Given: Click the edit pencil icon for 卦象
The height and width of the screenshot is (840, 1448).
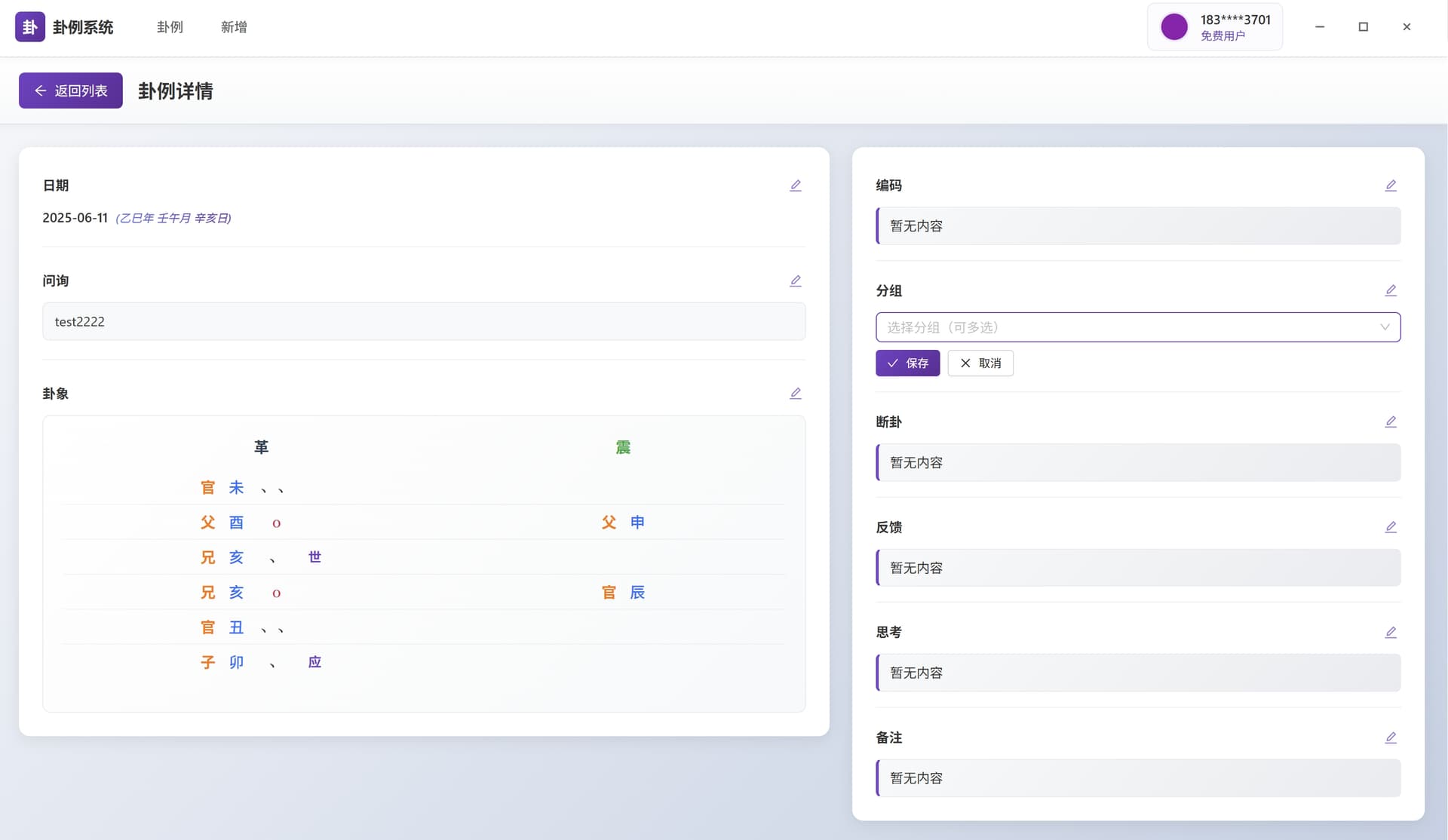Looking at the screenshot, I should [x=795, y=393].
